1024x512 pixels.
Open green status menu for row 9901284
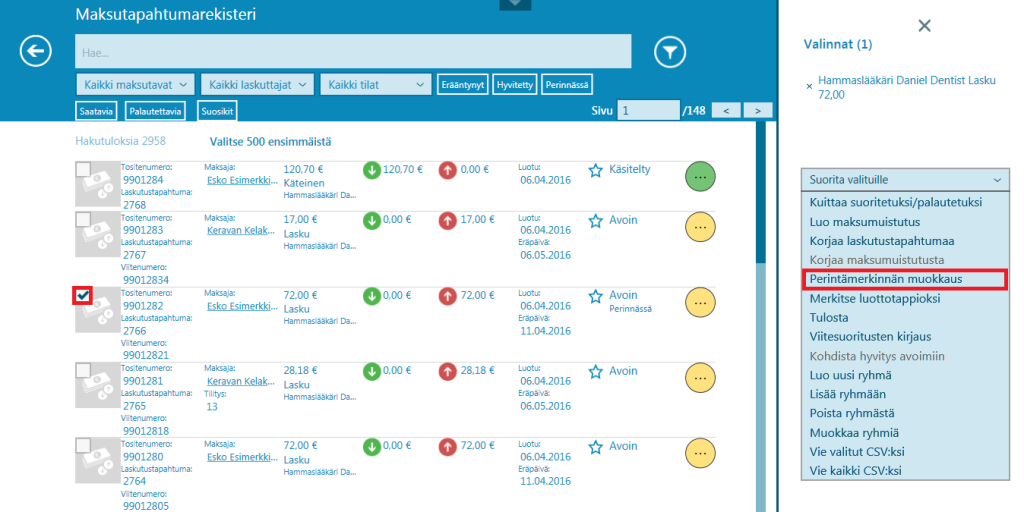tap(700, 176)
